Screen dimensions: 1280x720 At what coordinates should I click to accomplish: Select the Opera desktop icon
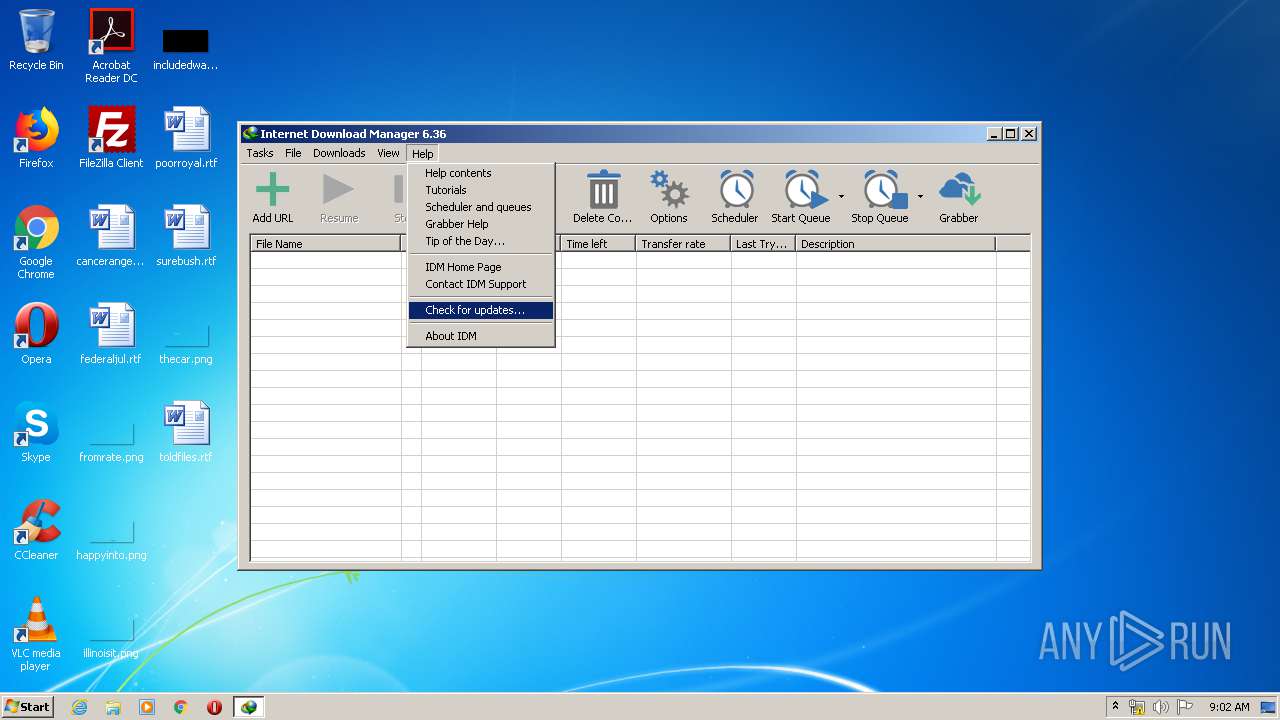pyautogui.click(x=36, y=334)
